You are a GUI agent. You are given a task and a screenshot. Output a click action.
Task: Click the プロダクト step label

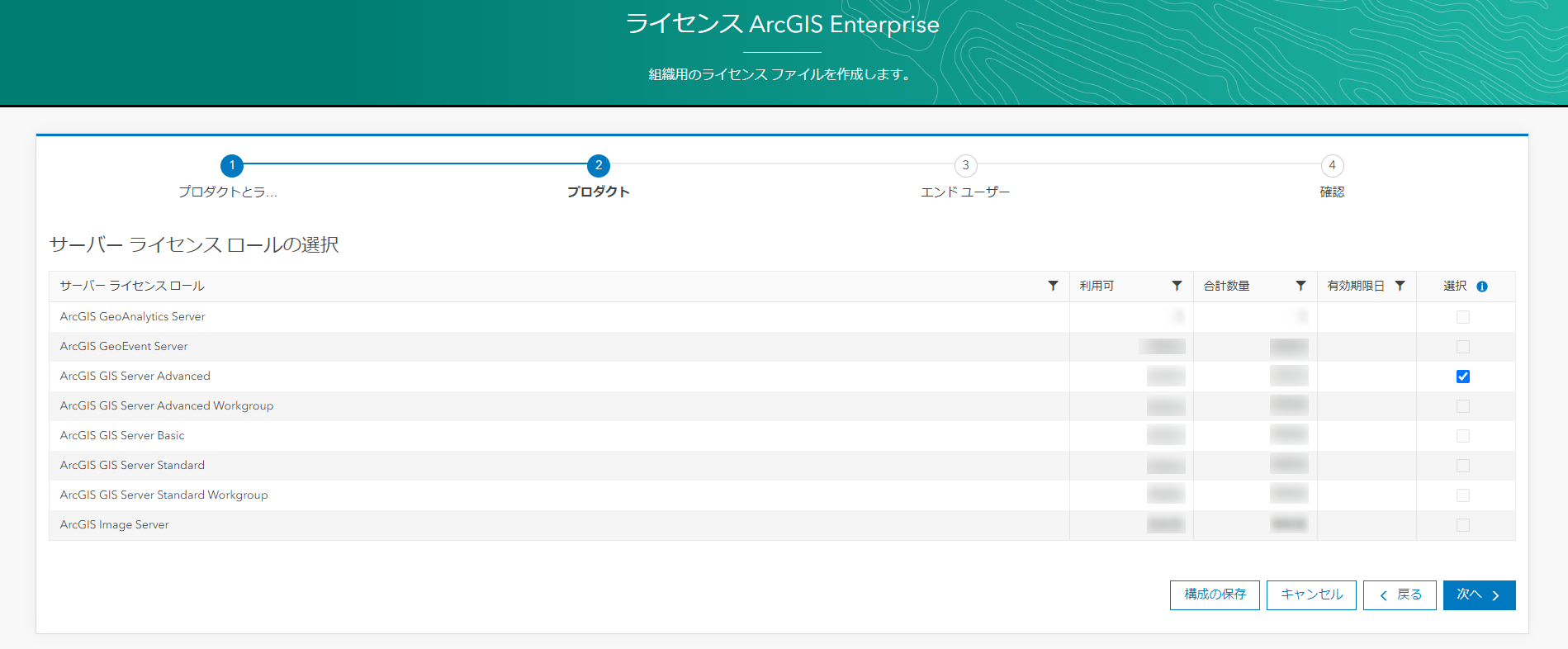598,192
